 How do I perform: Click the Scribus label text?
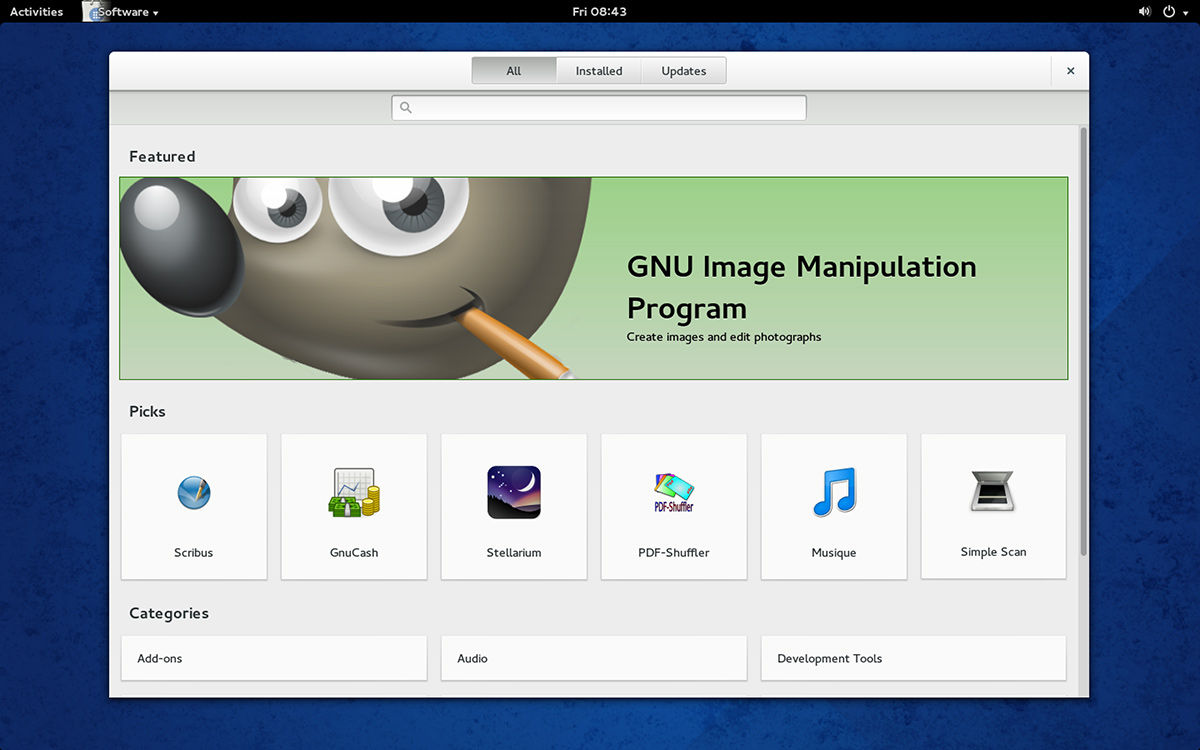(194, 552)
